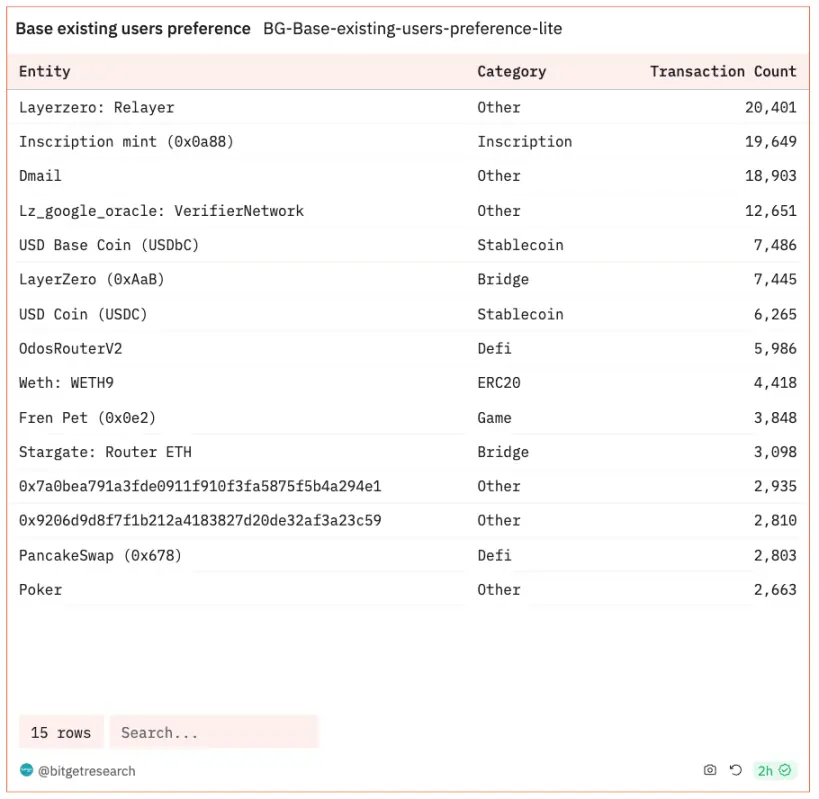
Task: Click the camera screenshot icon
Action: 710,770
